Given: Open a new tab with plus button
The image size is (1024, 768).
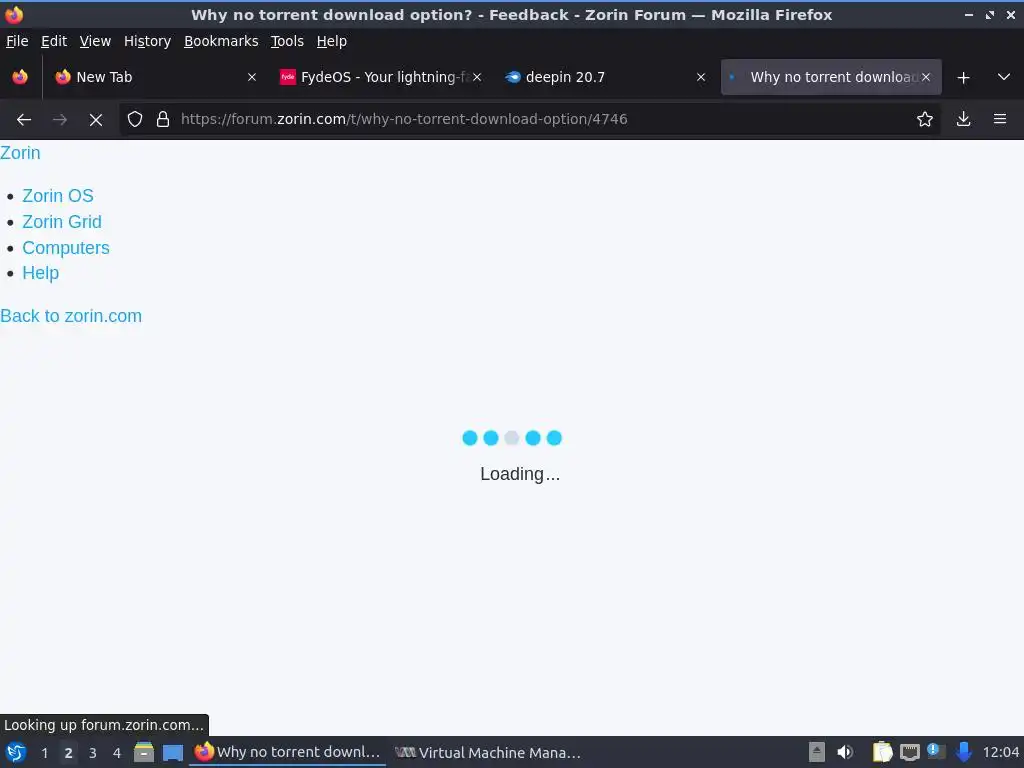Looking at the screenshot, I should [963, 78].
